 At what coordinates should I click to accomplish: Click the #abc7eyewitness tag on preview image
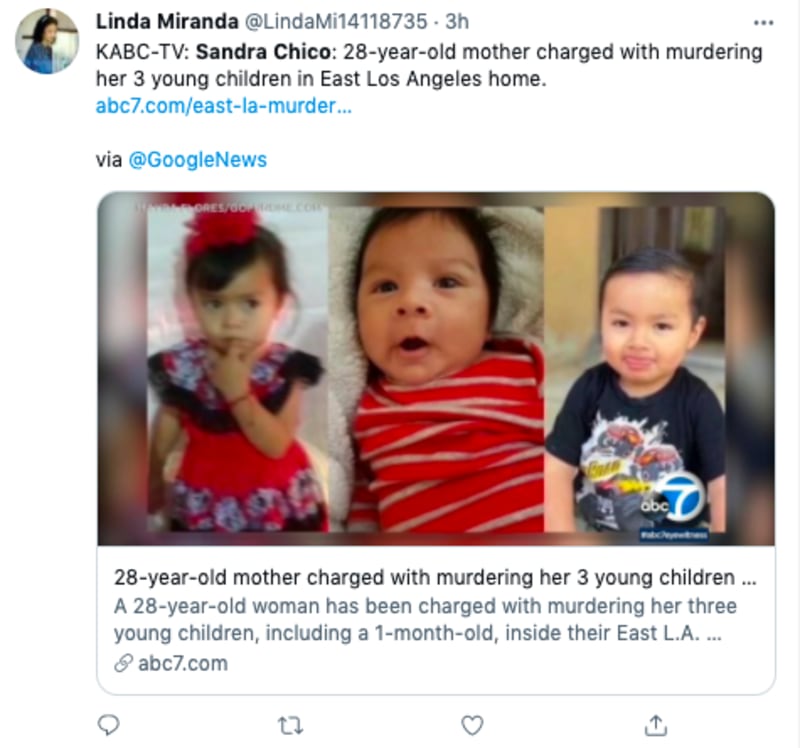[x=673, y=535]
